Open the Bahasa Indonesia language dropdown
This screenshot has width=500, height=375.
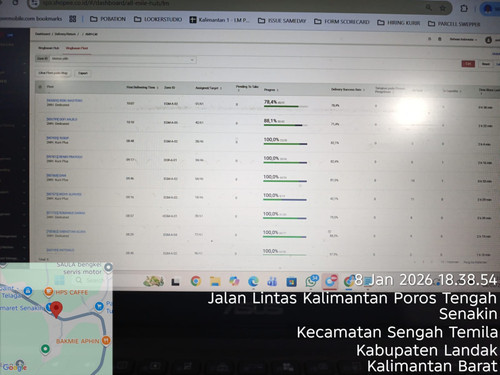tap(463, 39)
